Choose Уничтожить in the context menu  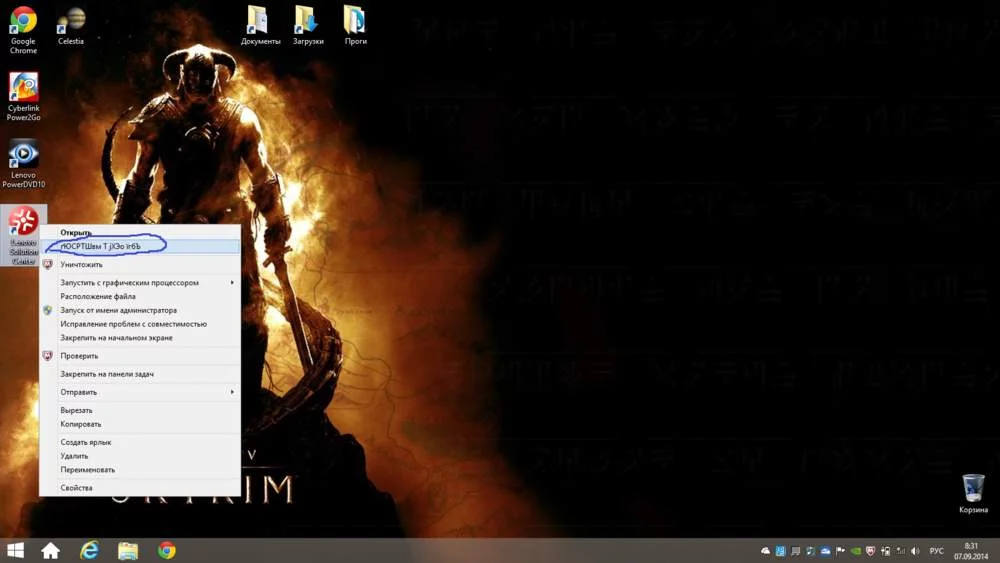pyautogui.click(x=140, y=264)
